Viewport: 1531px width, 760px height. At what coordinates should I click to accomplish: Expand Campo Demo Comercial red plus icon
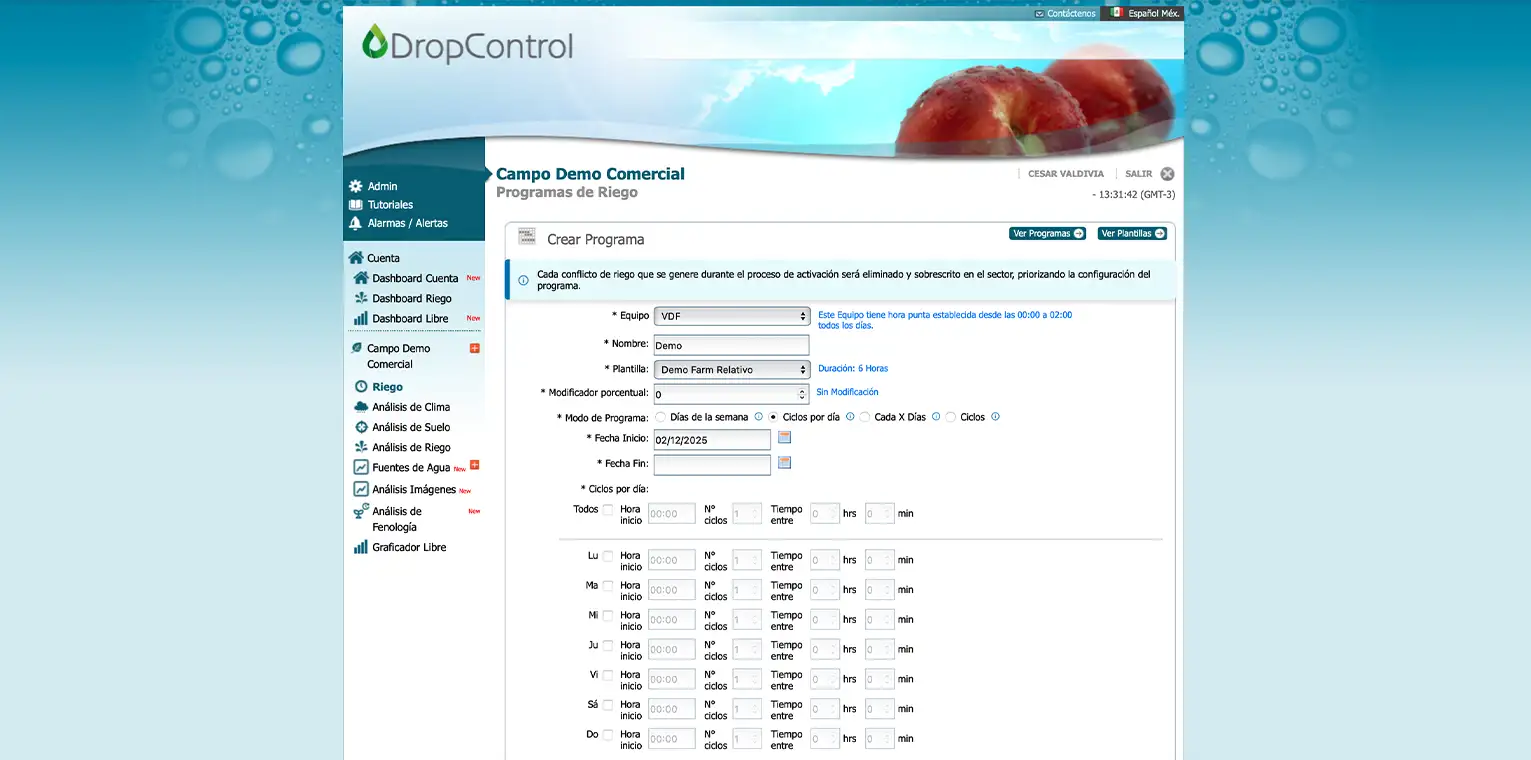pos(474,349)
